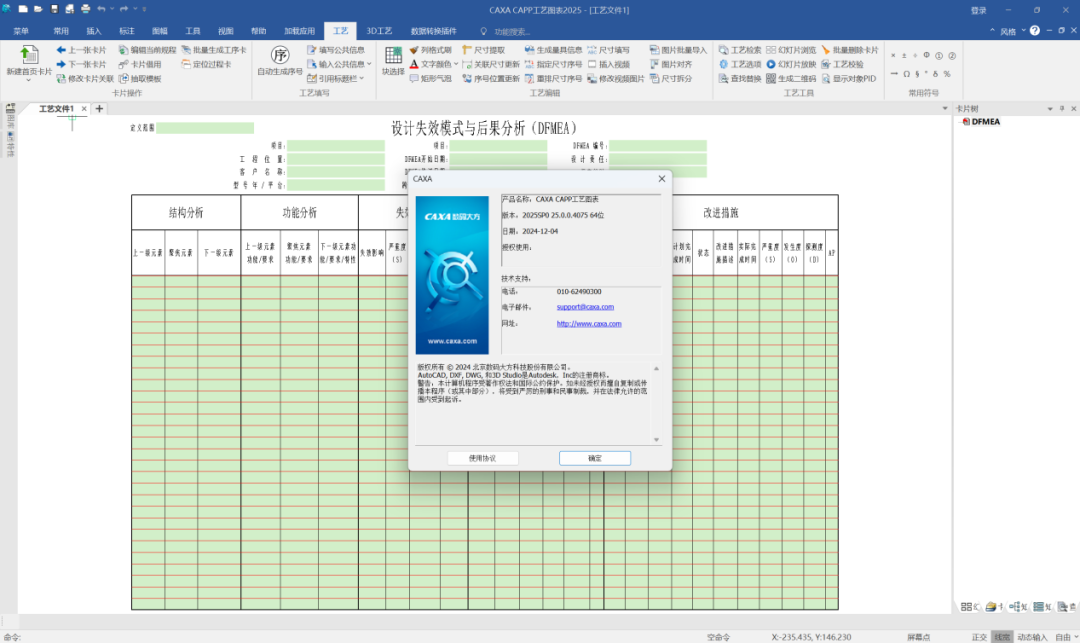Insert the % symbol from 常用符号
Image resolution: width=1080 pixels, height=643 pixels.
tap(947, 74)
